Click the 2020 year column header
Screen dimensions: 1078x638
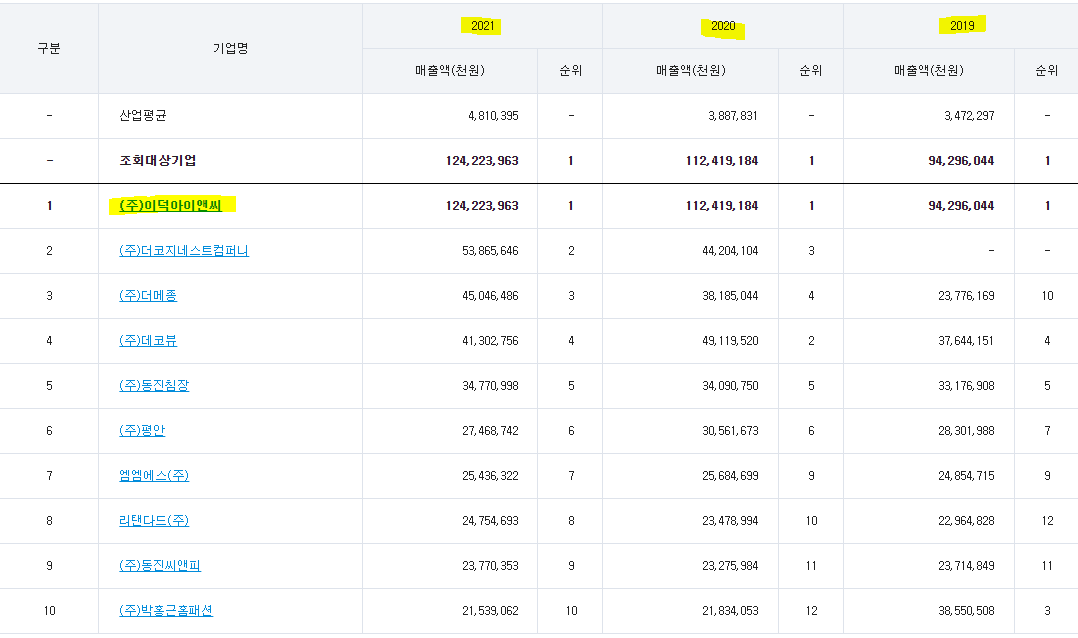(x=723, y=26)
